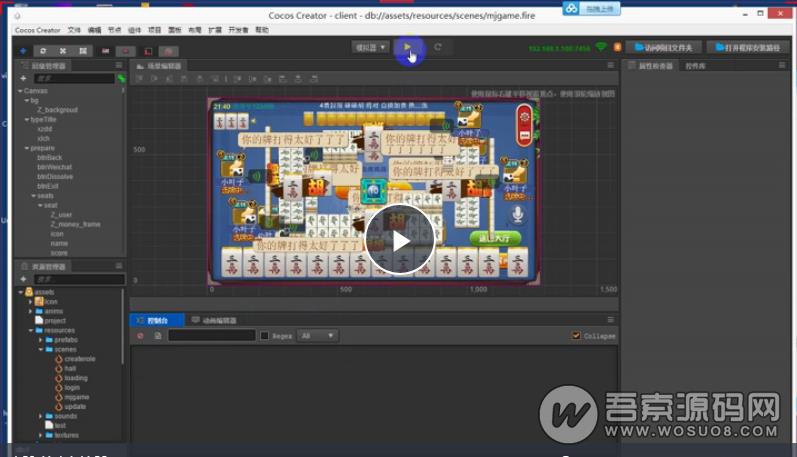Expand the prefabs folder
The width and height of the screenshot is (797, 457).
tap(41, 340)
